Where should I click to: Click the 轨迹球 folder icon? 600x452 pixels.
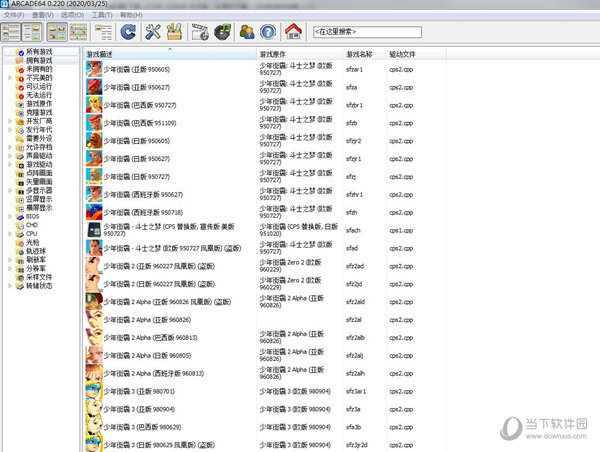[x=20, y=251]
